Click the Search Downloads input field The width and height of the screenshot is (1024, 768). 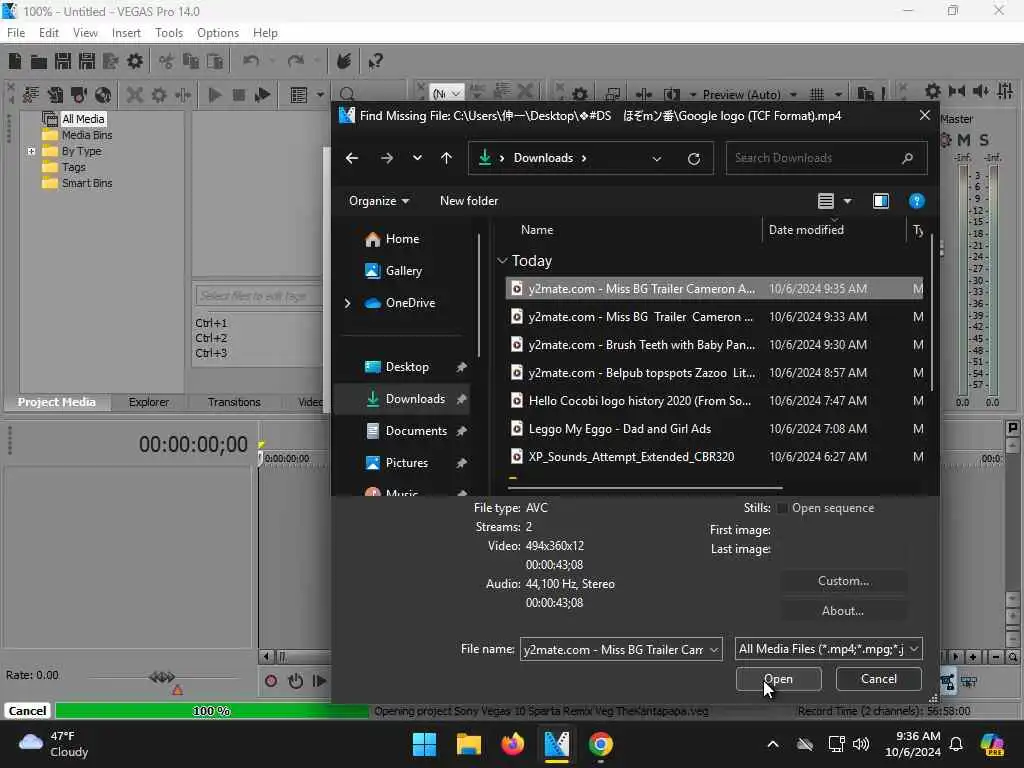(x=826, y=158)
